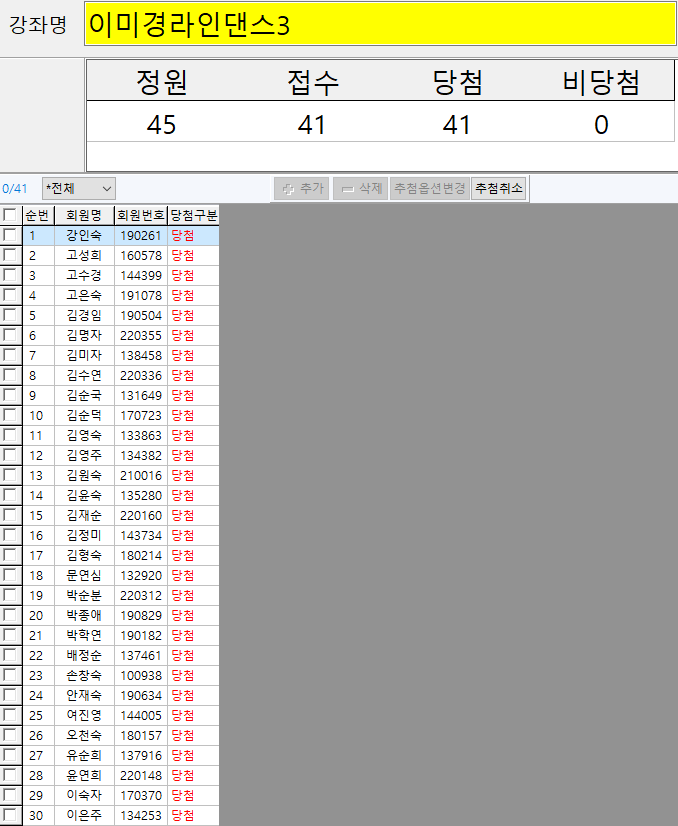The height and width of the screenshot is (826, 678).
Task: Check the box for row 고성희
Action: point(9,255)
